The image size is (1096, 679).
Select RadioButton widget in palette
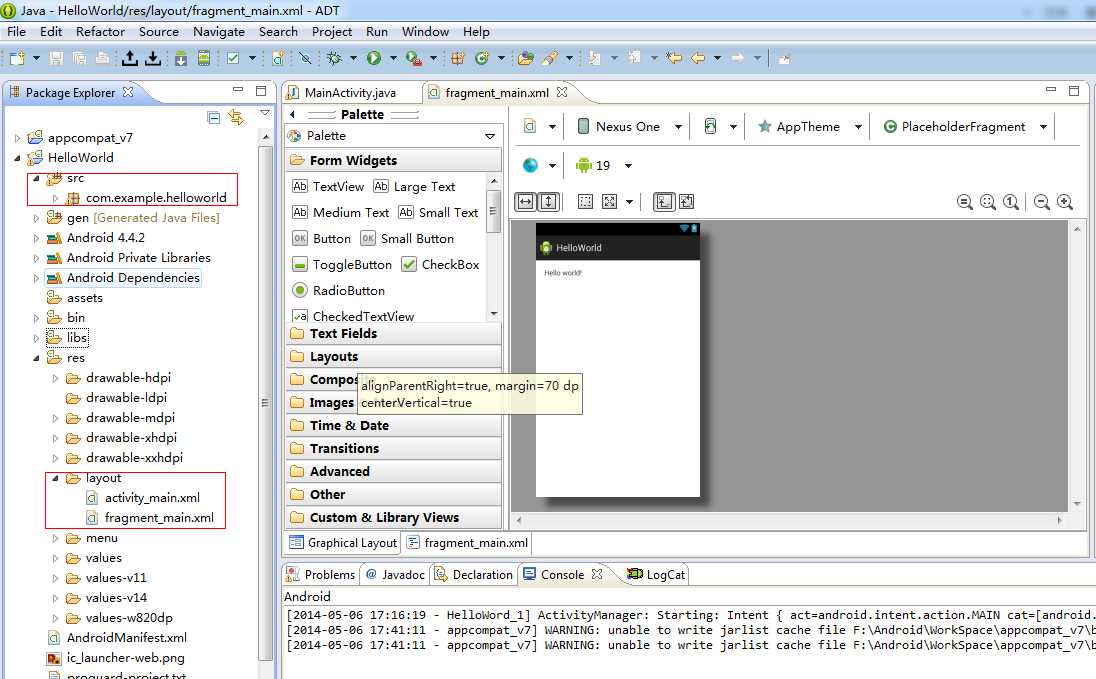338,290
